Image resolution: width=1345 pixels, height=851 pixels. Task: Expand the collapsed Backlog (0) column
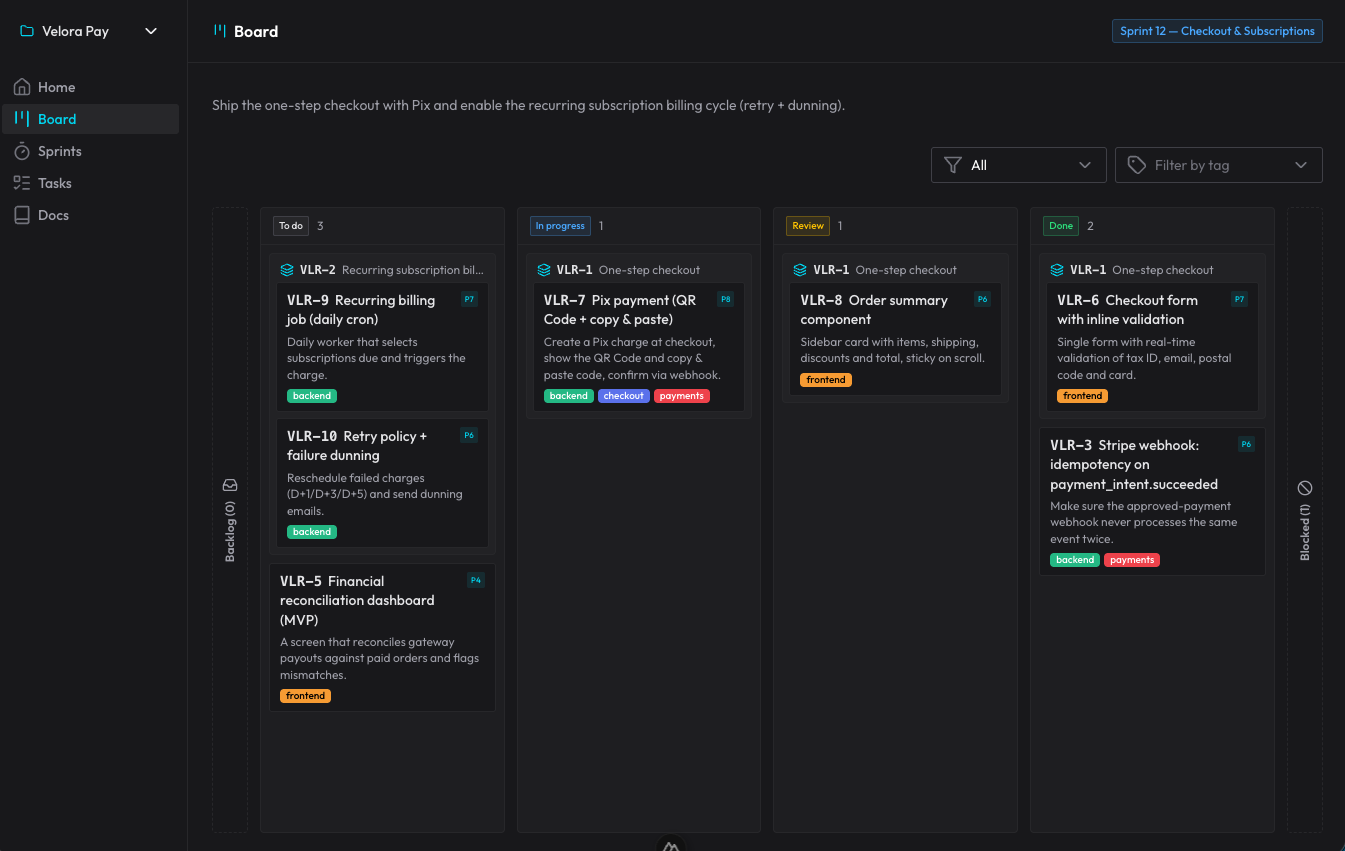pyautogui.click(x=230, y=519)
